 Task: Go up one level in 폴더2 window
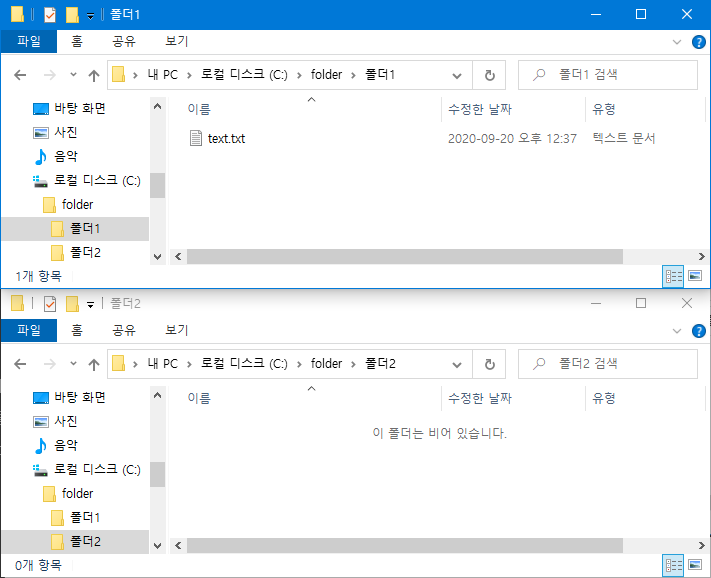[x=94, y=364]
